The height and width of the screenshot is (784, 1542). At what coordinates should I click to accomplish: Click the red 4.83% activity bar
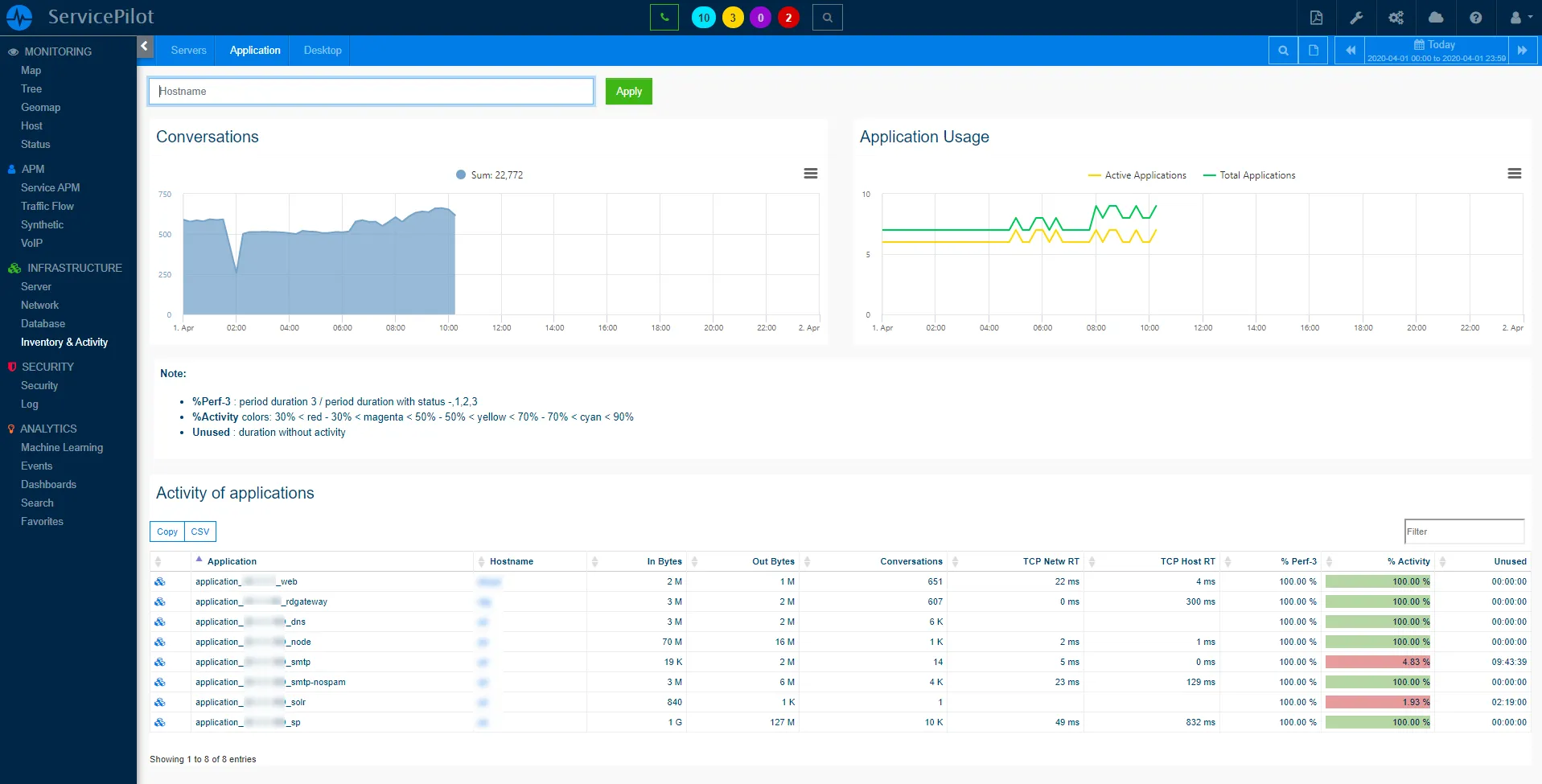pos(1377,662)
